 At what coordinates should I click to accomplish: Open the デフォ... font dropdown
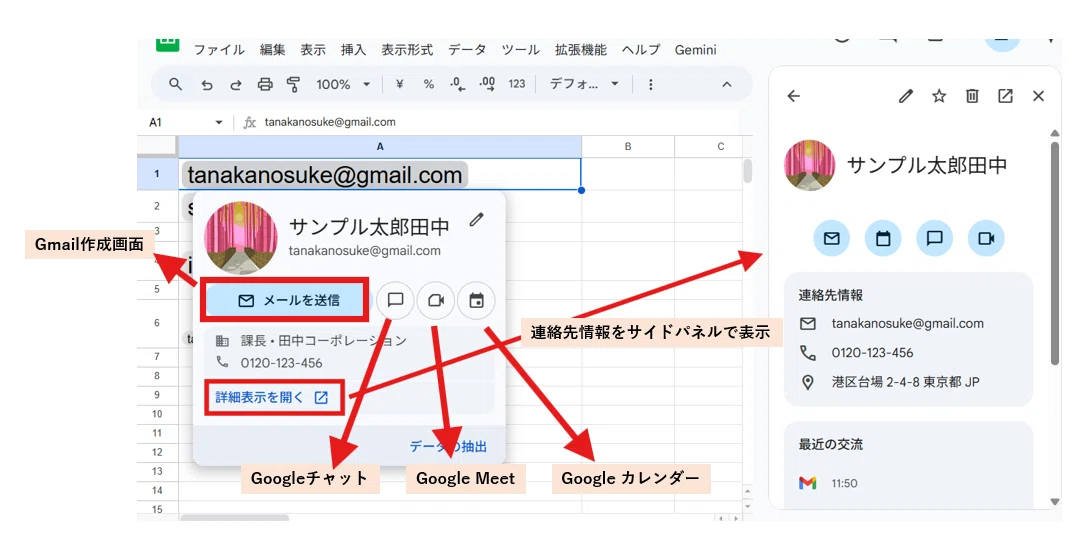pyautogui.click(x=584, y=84)
